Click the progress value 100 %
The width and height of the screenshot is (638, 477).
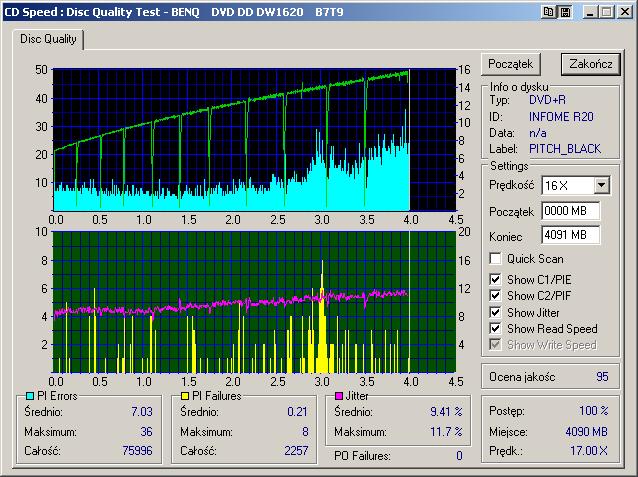pyautogui.click(x=594, y=410)
